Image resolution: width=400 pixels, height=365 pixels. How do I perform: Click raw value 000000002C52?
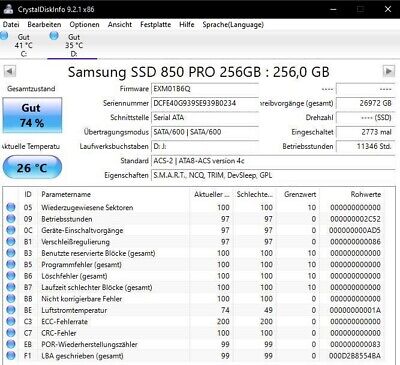point(355,219)
